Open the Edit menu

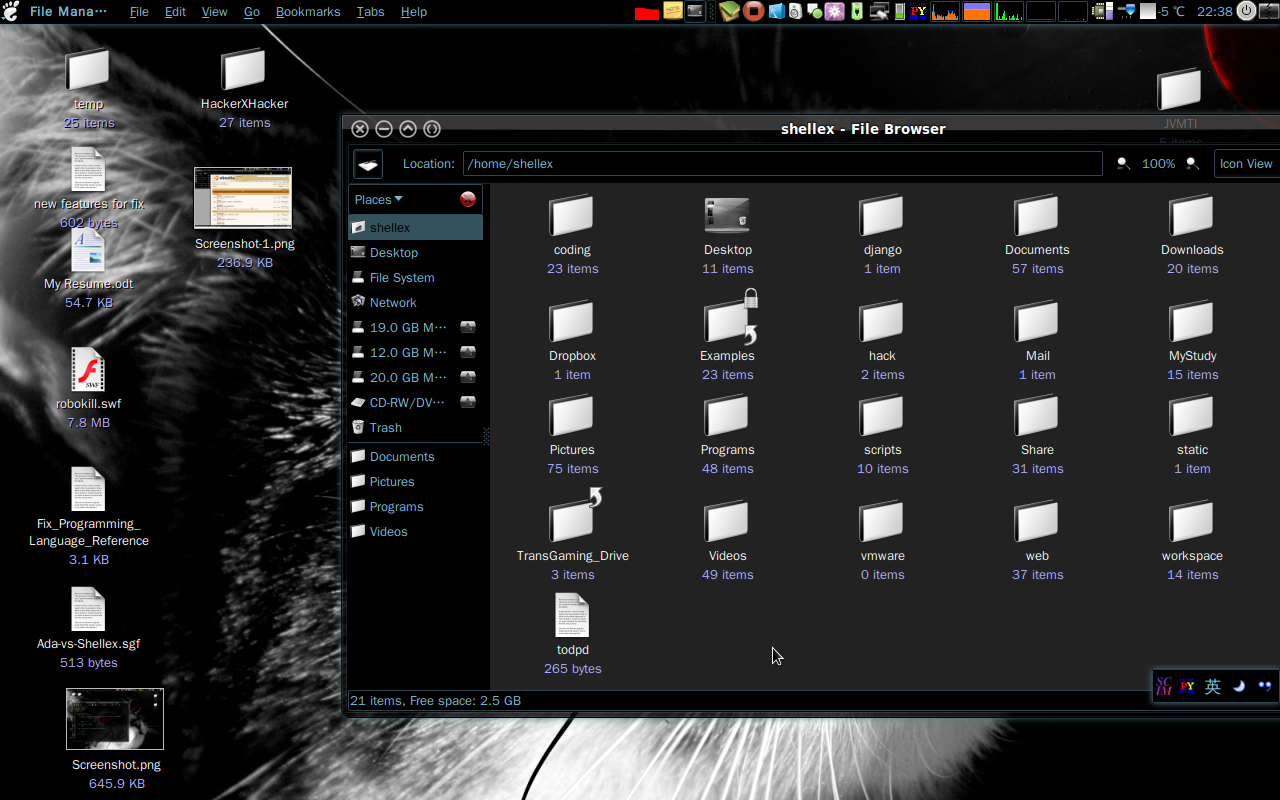click(175, 12)
